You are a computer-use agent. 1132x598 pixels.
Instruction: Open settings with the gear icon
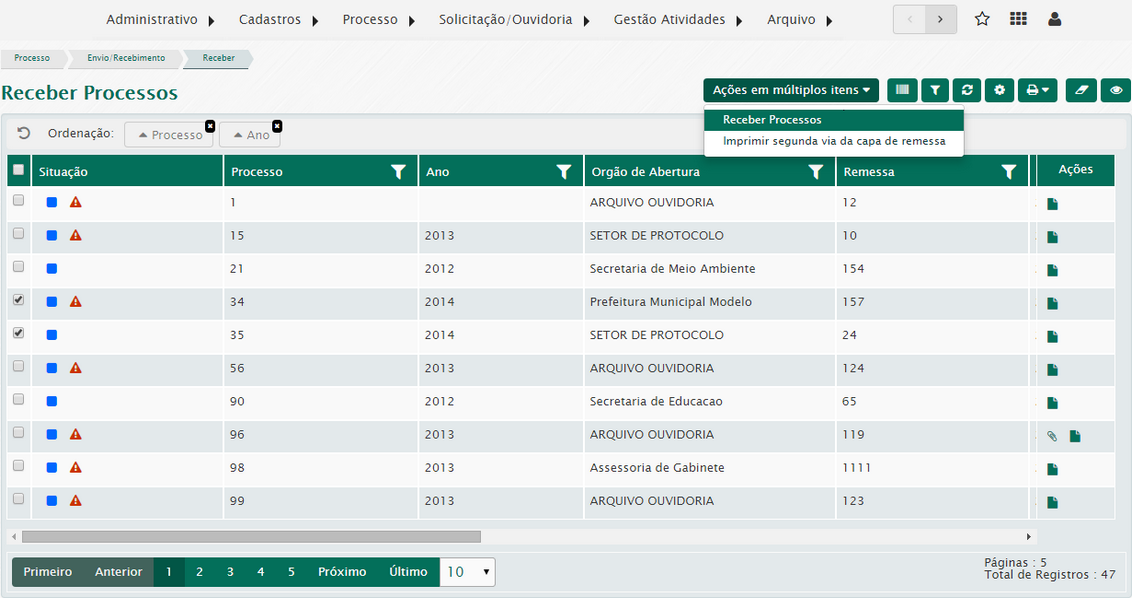pyautogui.click(x=999, y=90)
